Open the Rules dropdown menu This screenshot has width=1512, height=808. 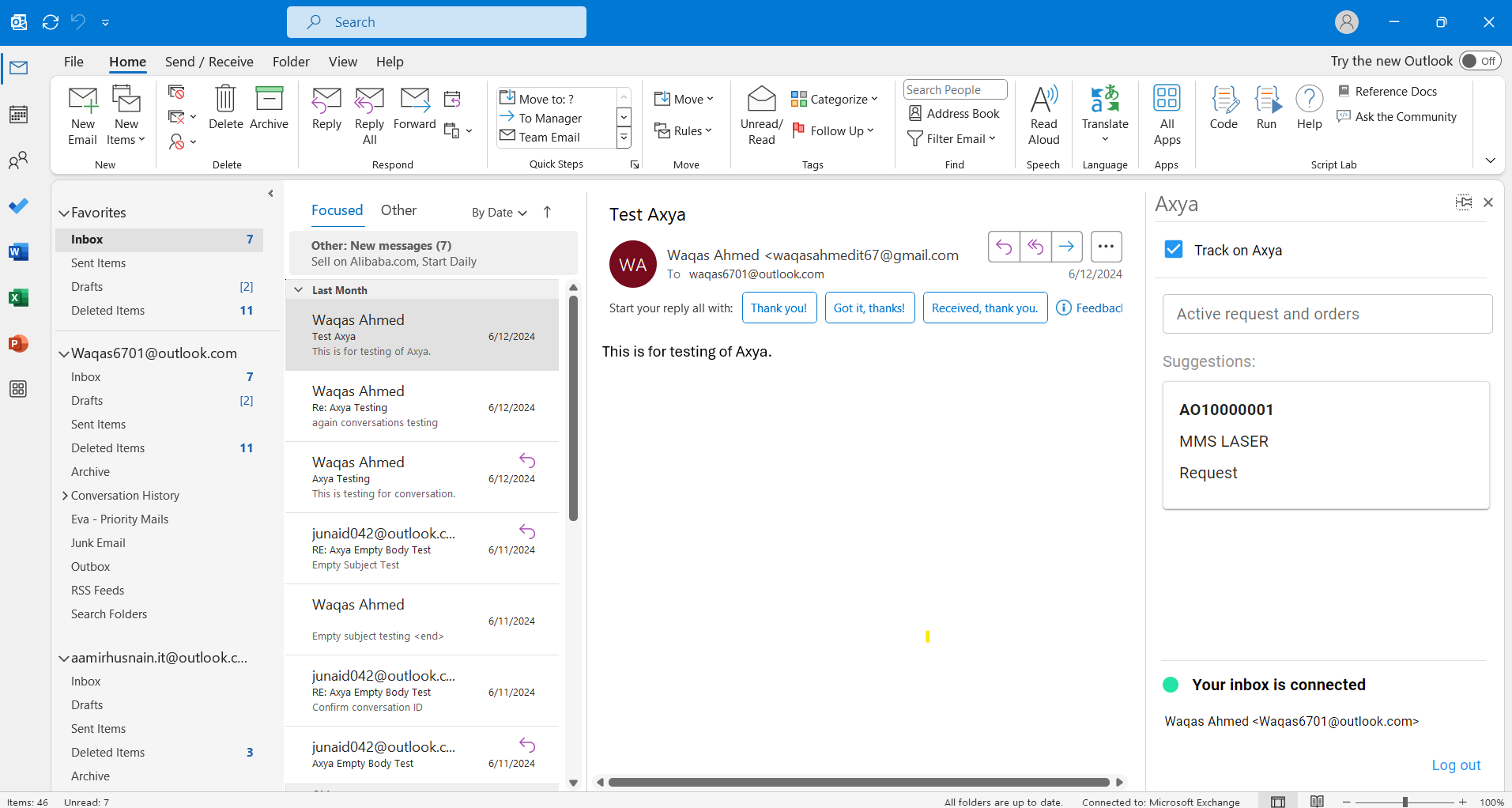click(684, 130)
